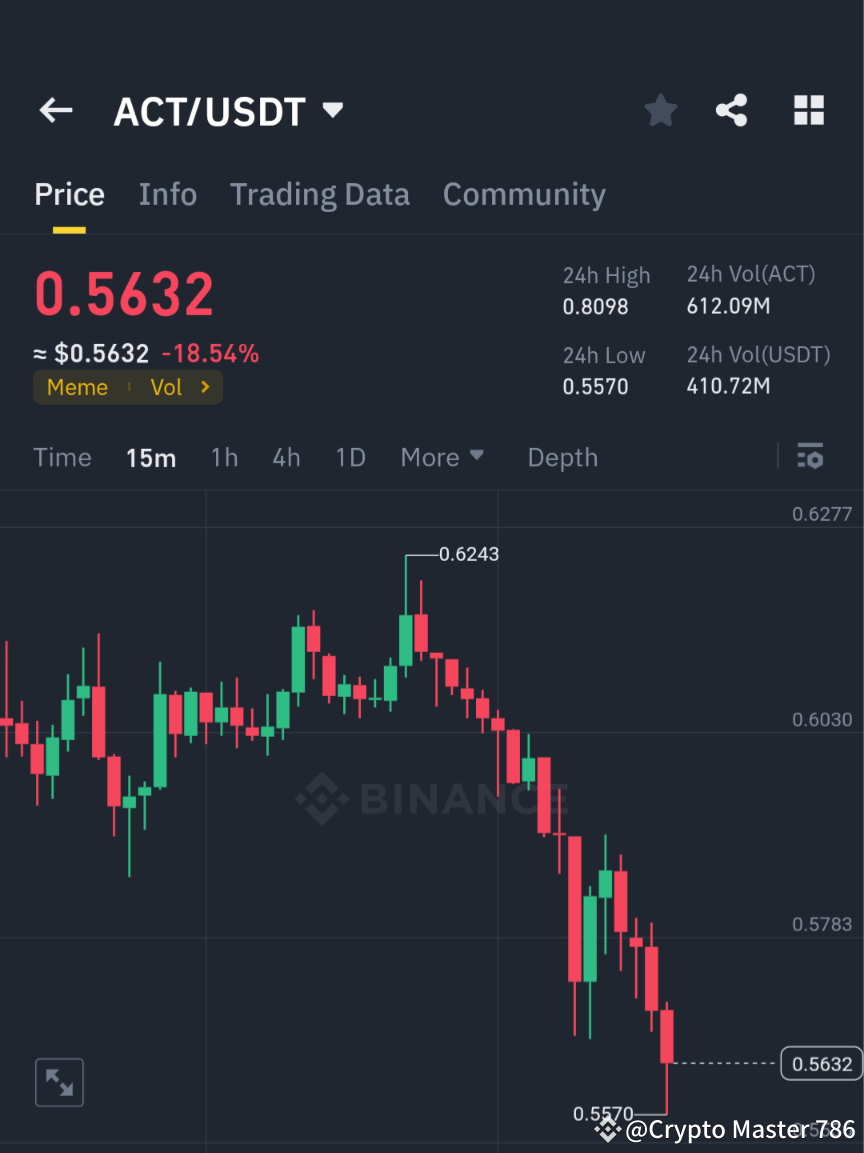Switch the chart to 1h interval
The height and width of the screenshot is (1153, 864).
224,457
